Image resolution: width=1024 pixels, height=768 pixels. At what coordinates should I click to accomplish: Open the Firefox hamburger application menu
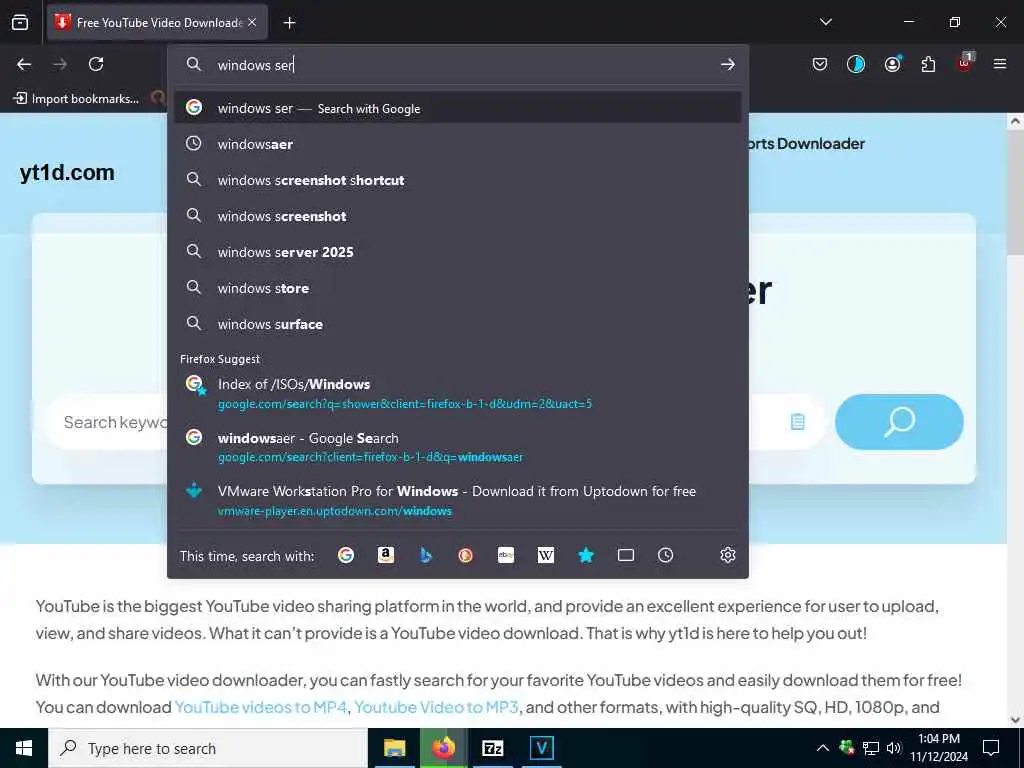tap(1000, 64)
